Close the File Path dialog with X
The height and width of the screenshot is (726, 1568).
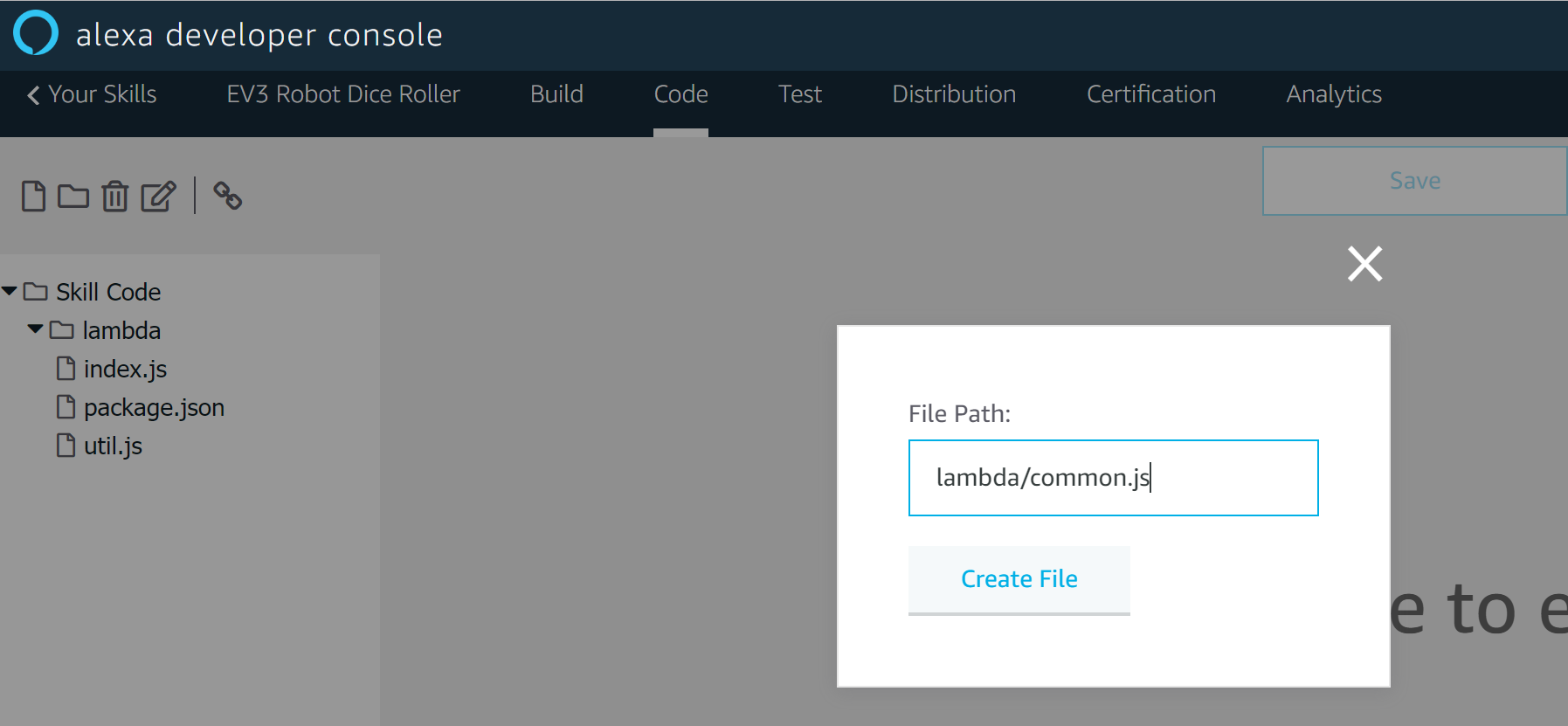(1364, 263)
